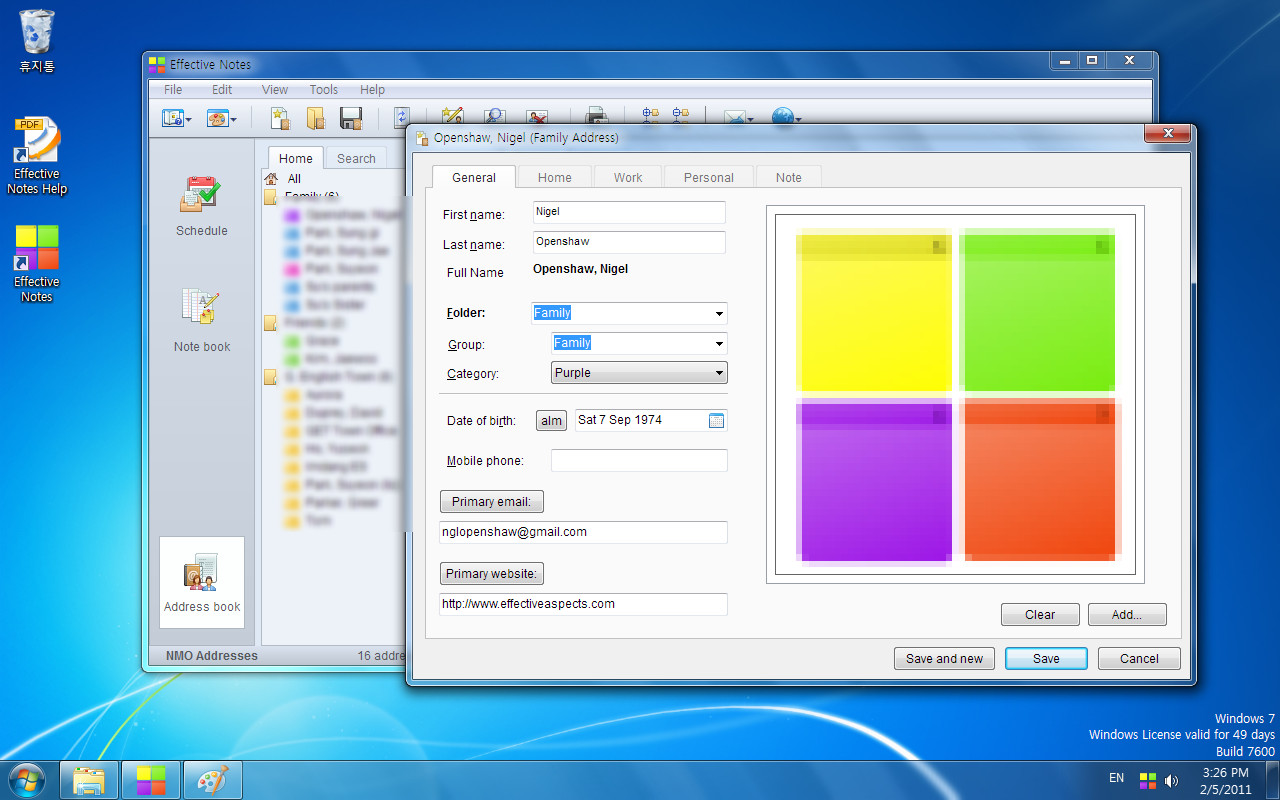The image size is (1280, 800).
Task: Open the Edit menu
Action: 222,90
